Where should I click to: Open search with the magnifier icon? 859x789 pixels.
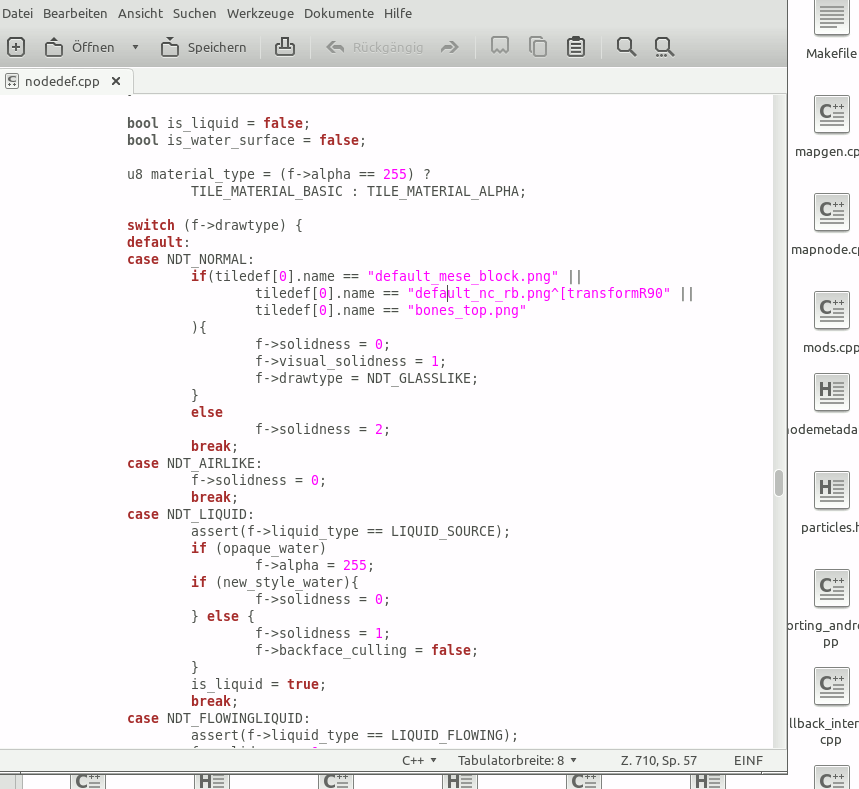[626, 47]
